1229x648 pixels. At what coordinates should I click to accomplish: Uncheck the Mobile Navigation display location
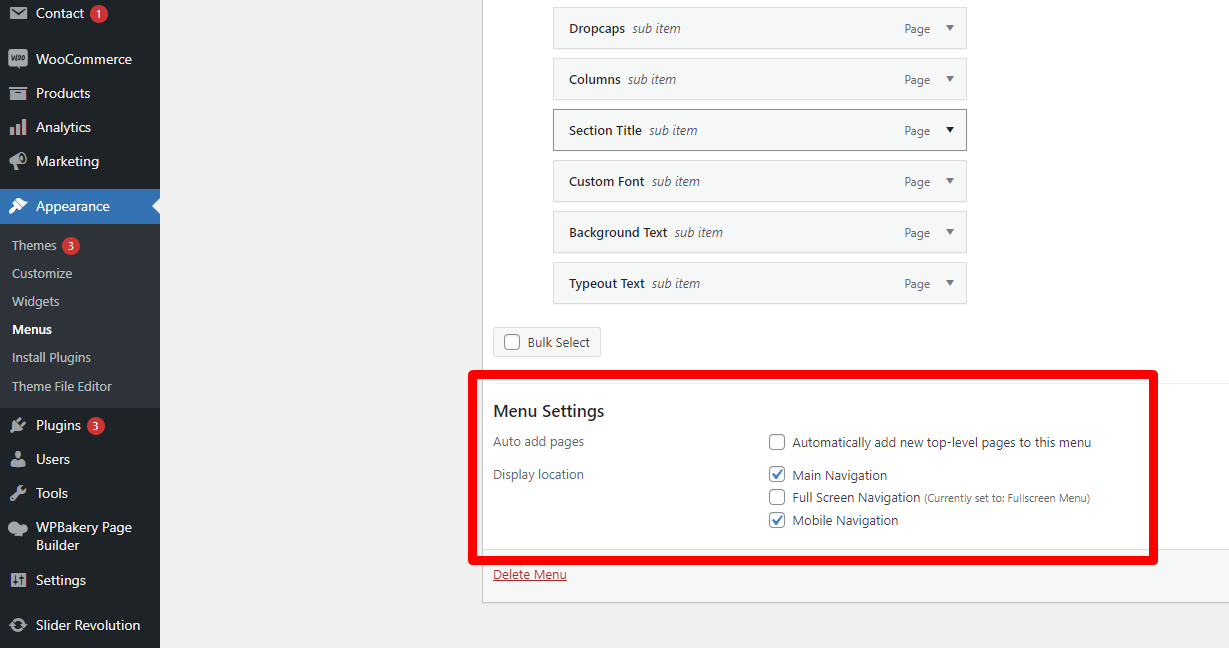[777, 520]
